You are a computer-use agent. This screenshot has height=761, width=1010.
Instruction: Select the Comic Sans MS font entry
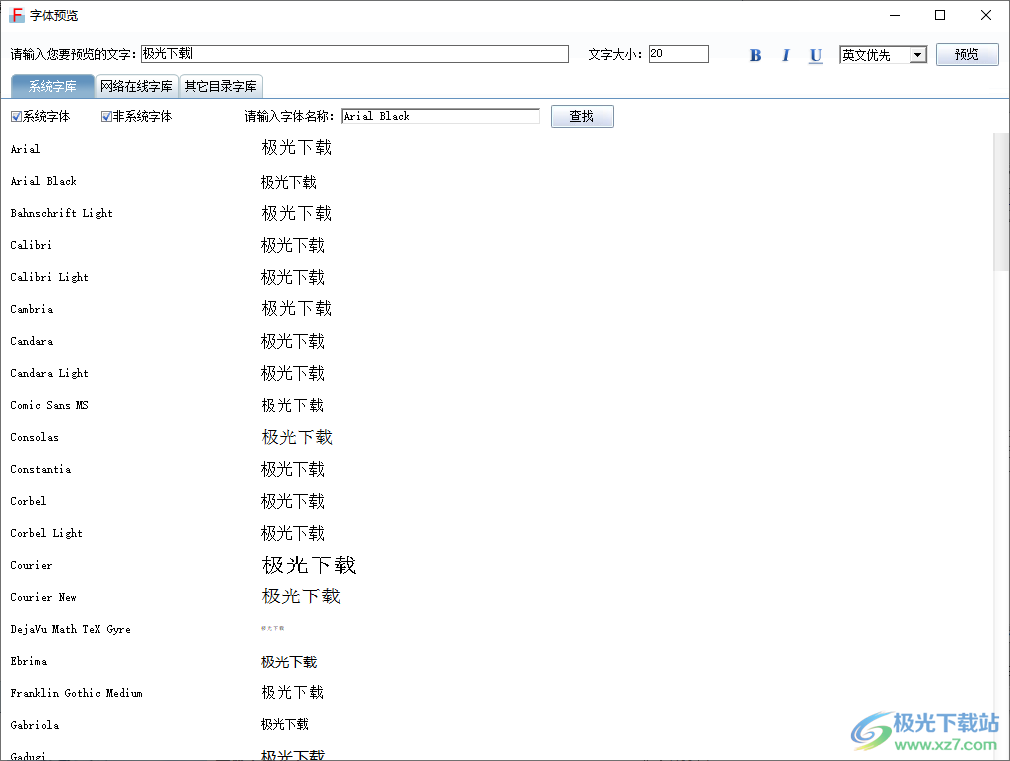(x=48, y=405)
